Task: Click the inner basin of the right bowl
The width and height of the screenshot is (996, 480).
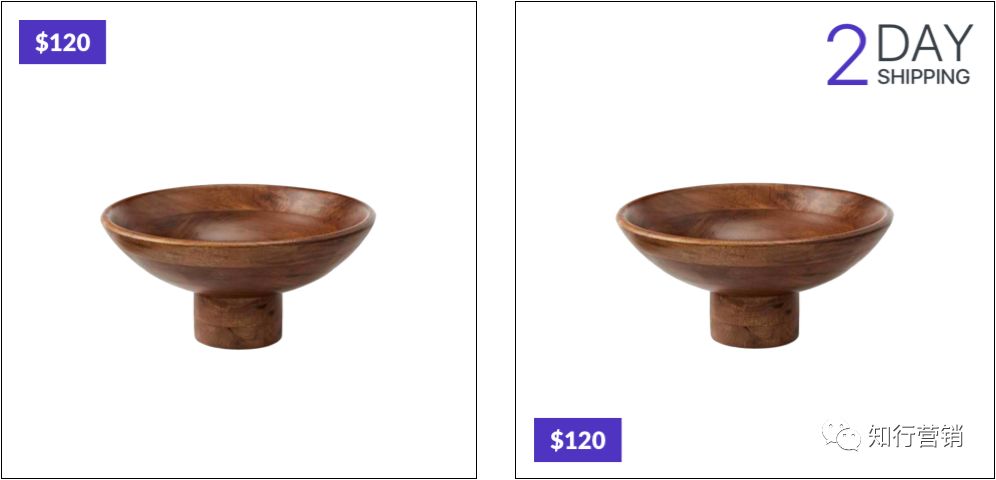Action: [754, 214]
